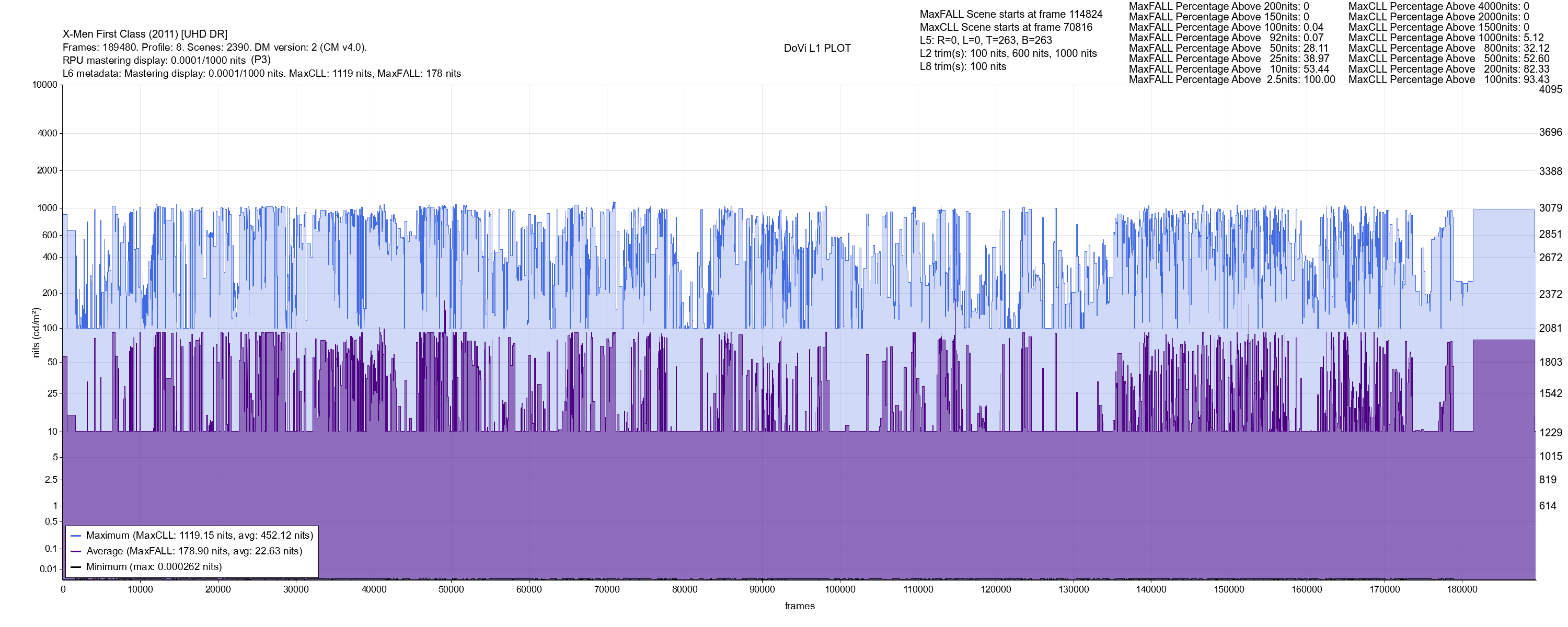Click the 180000 tick on the frames axis
This screenshot has width=1568, height=627.
tap(1462, 589)
